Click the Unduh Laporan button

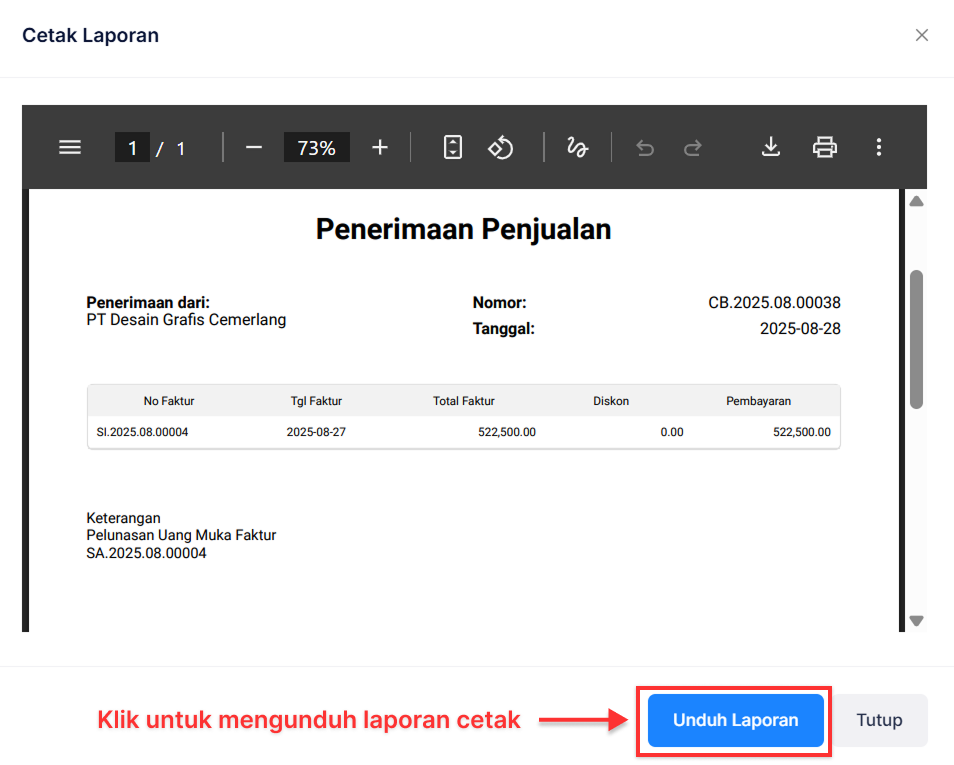click(734, 720)
